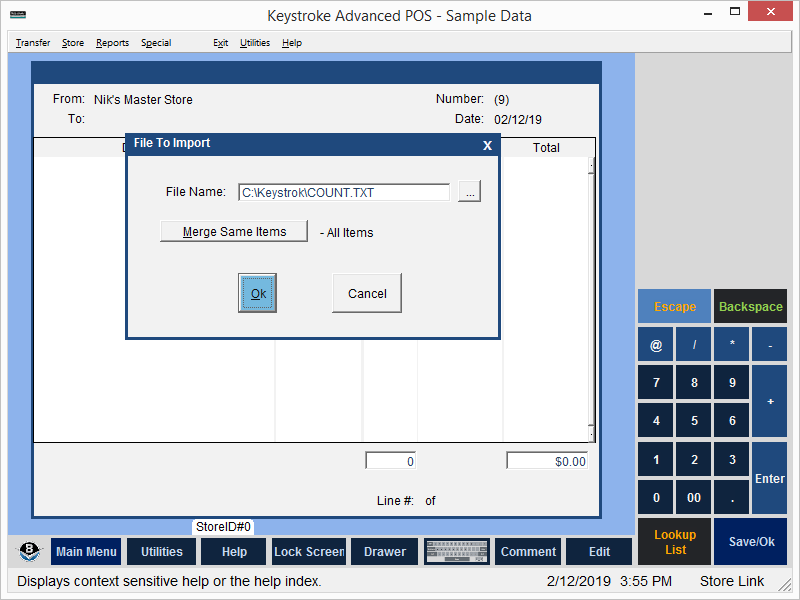The height and width of the screenshot is (600, 800).
Task: Tap the asterisk key on keypad
Action: 732,345
